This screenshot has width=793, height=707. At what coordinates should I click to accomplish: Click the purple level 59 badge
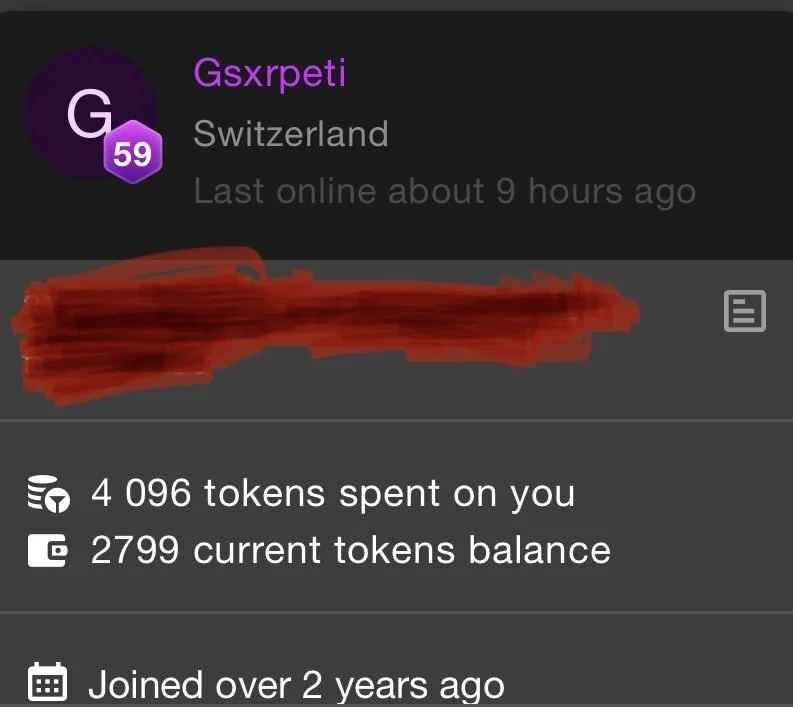tap(132, 153)
